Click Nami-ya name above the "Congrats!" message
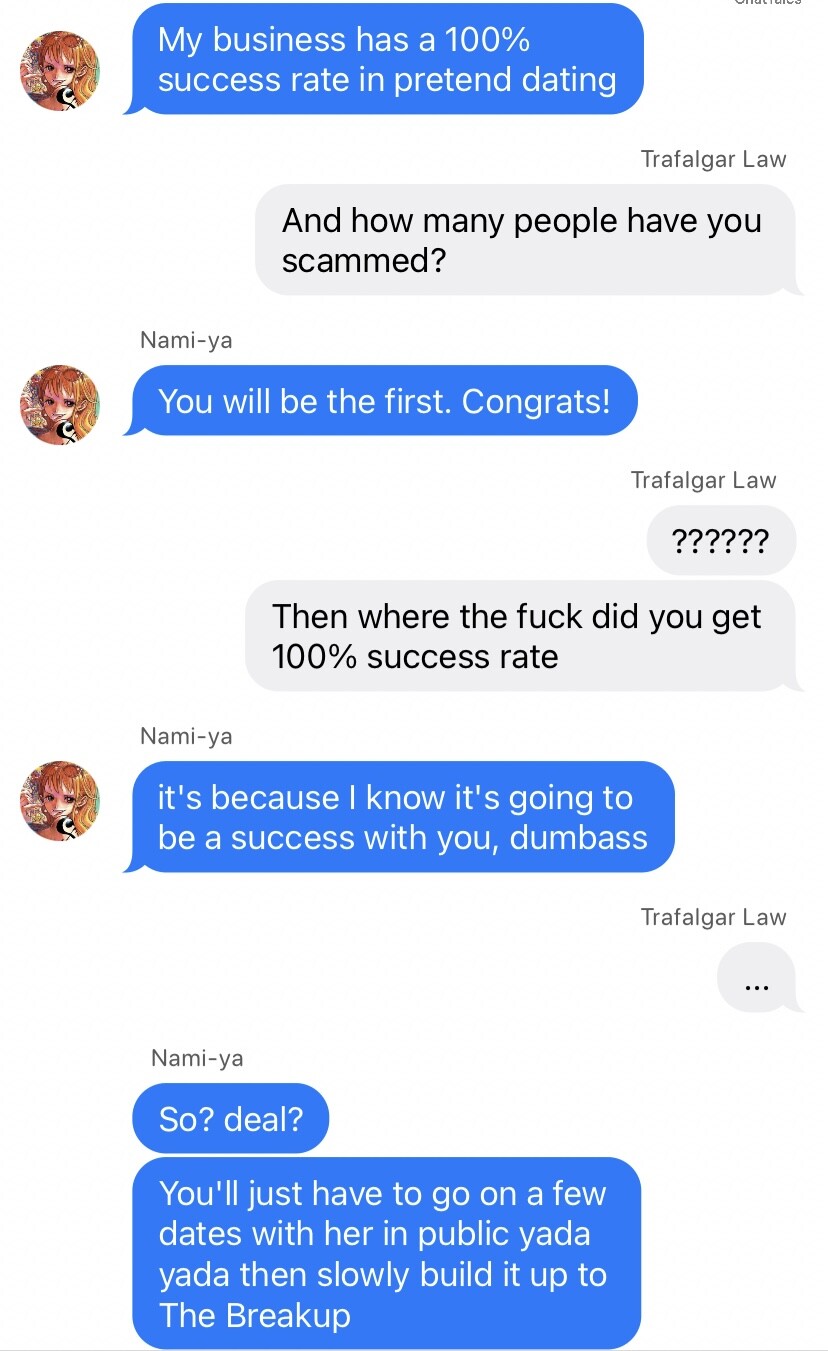Screen dimensions: 828x1351 186,340
